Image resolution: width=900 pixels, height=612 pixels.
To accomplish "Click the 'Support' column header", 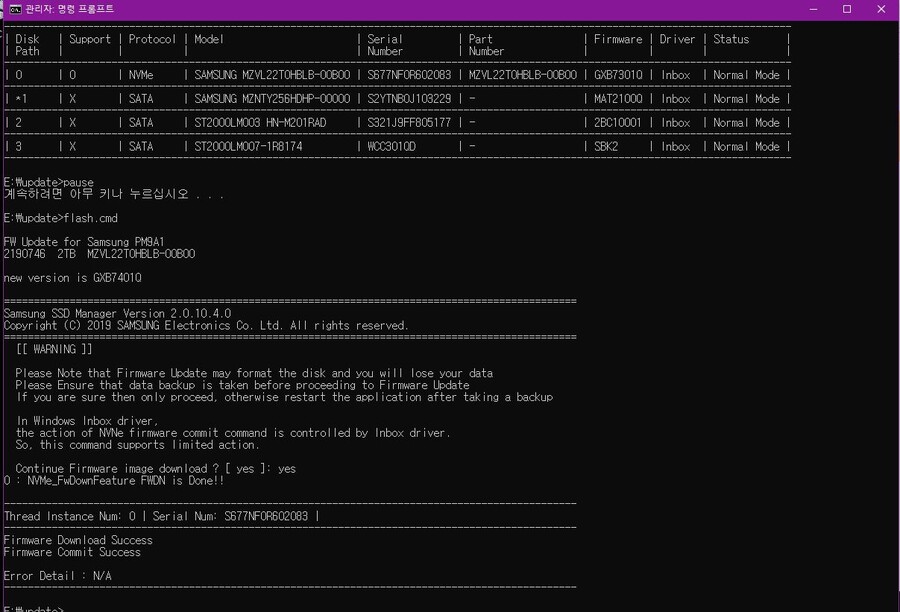I will point(90,39).
